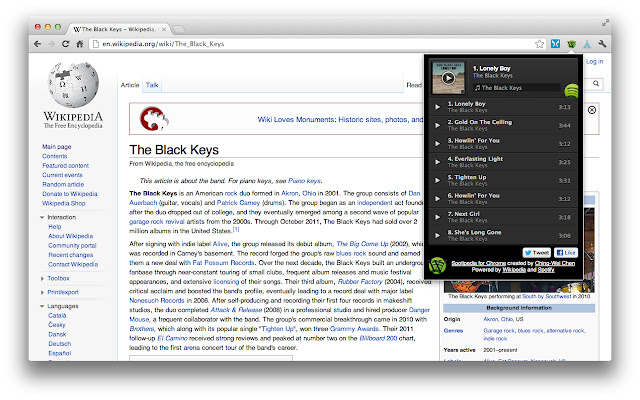
Task: Play track 1 Lonely Boy
Action: [437, 107]
